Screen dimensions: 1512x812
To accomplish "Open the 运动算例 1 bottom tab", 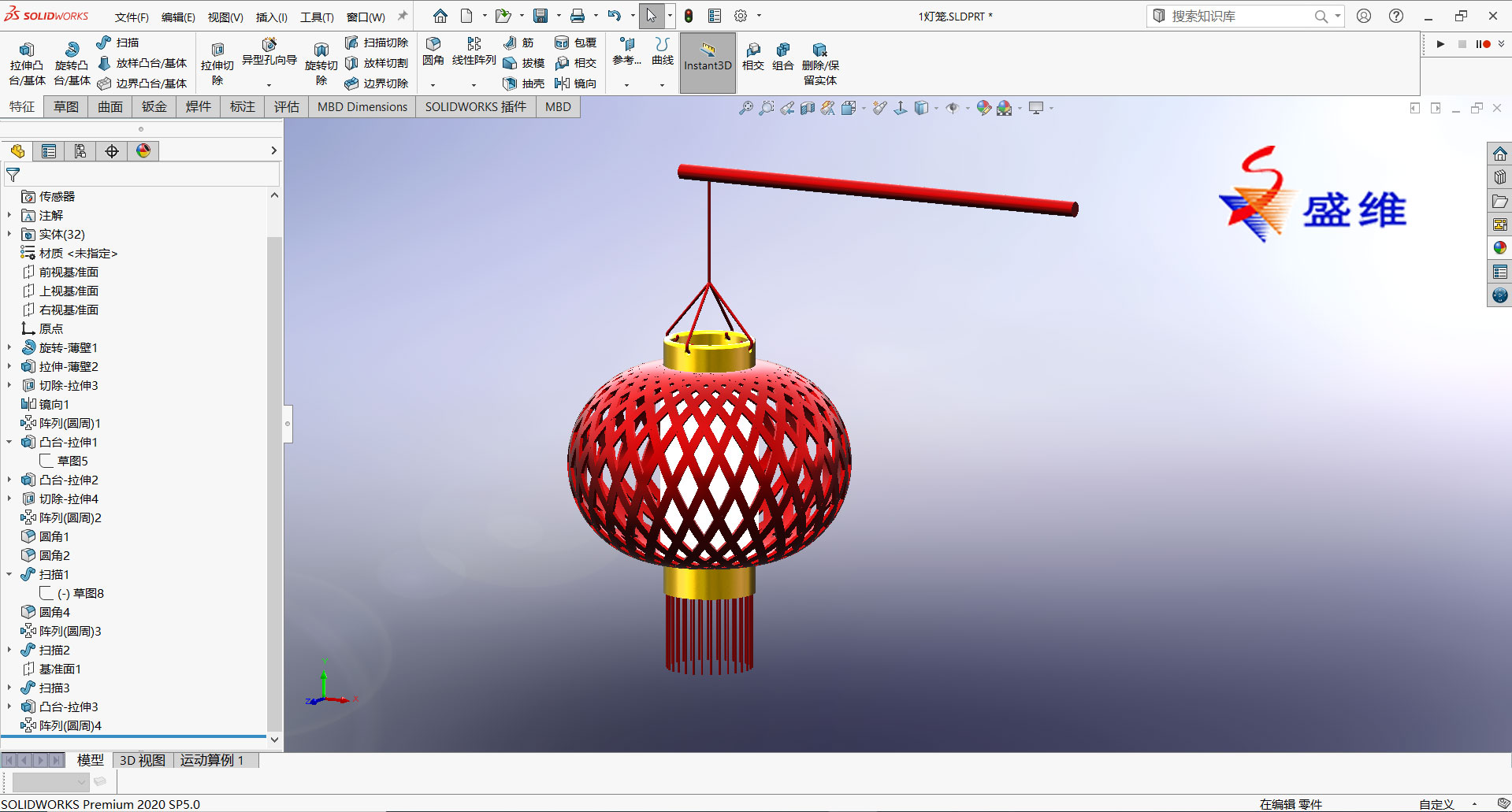I will (212, 760).
